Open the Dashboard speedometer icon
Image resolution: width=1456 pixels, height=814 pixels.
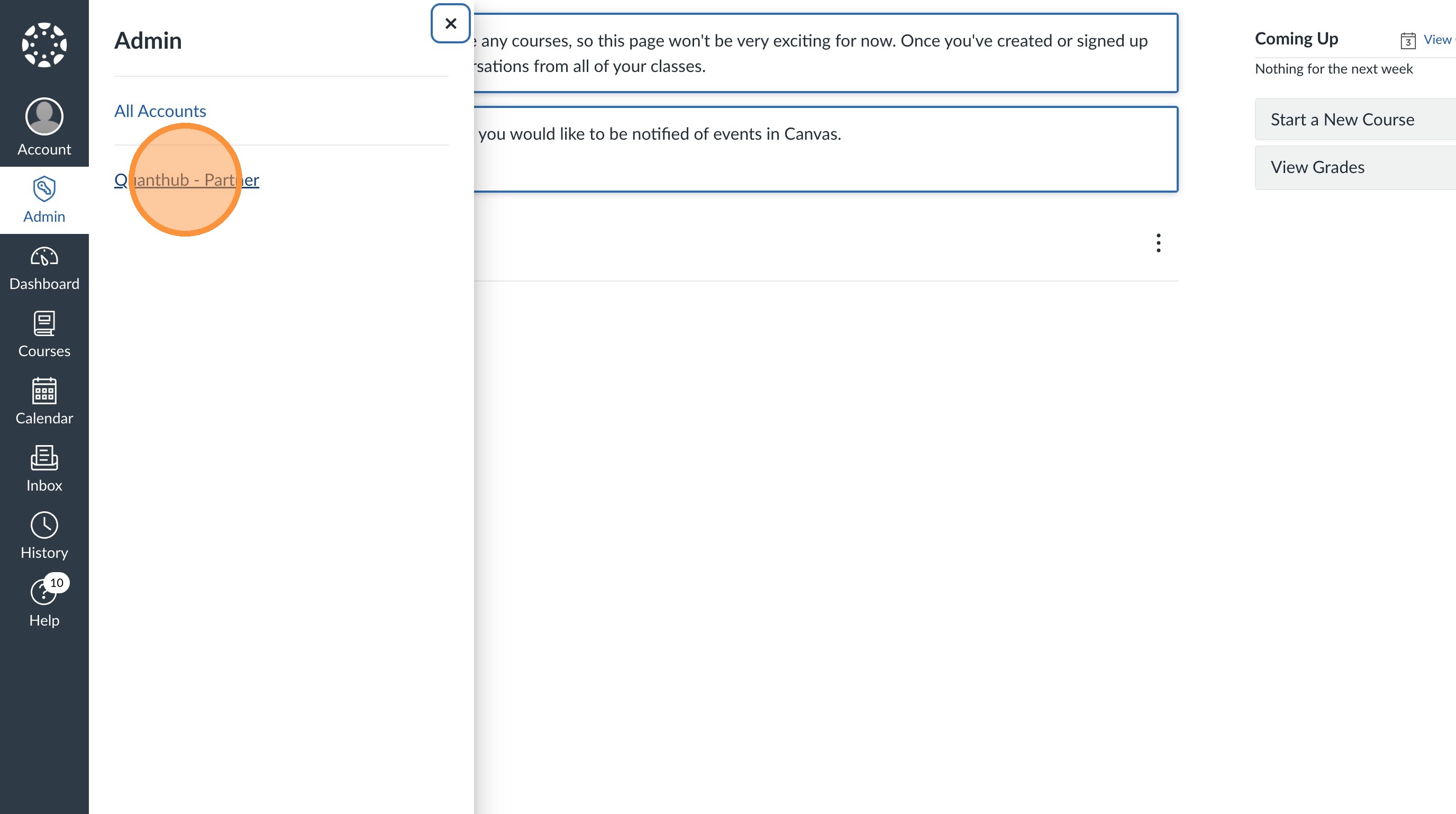tap(44, 258)
